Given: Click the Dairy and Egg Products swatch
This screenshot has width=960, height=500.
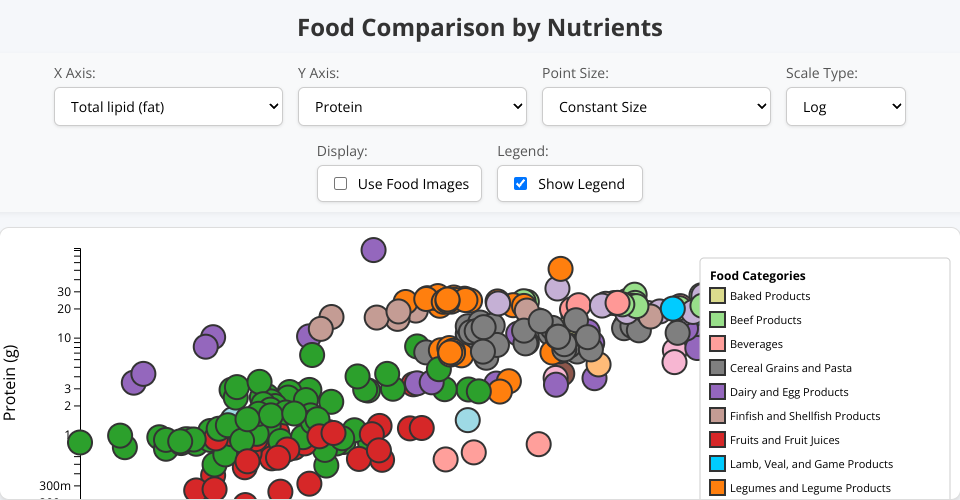Looking at the screenshot, I should [x=717, y=392].
